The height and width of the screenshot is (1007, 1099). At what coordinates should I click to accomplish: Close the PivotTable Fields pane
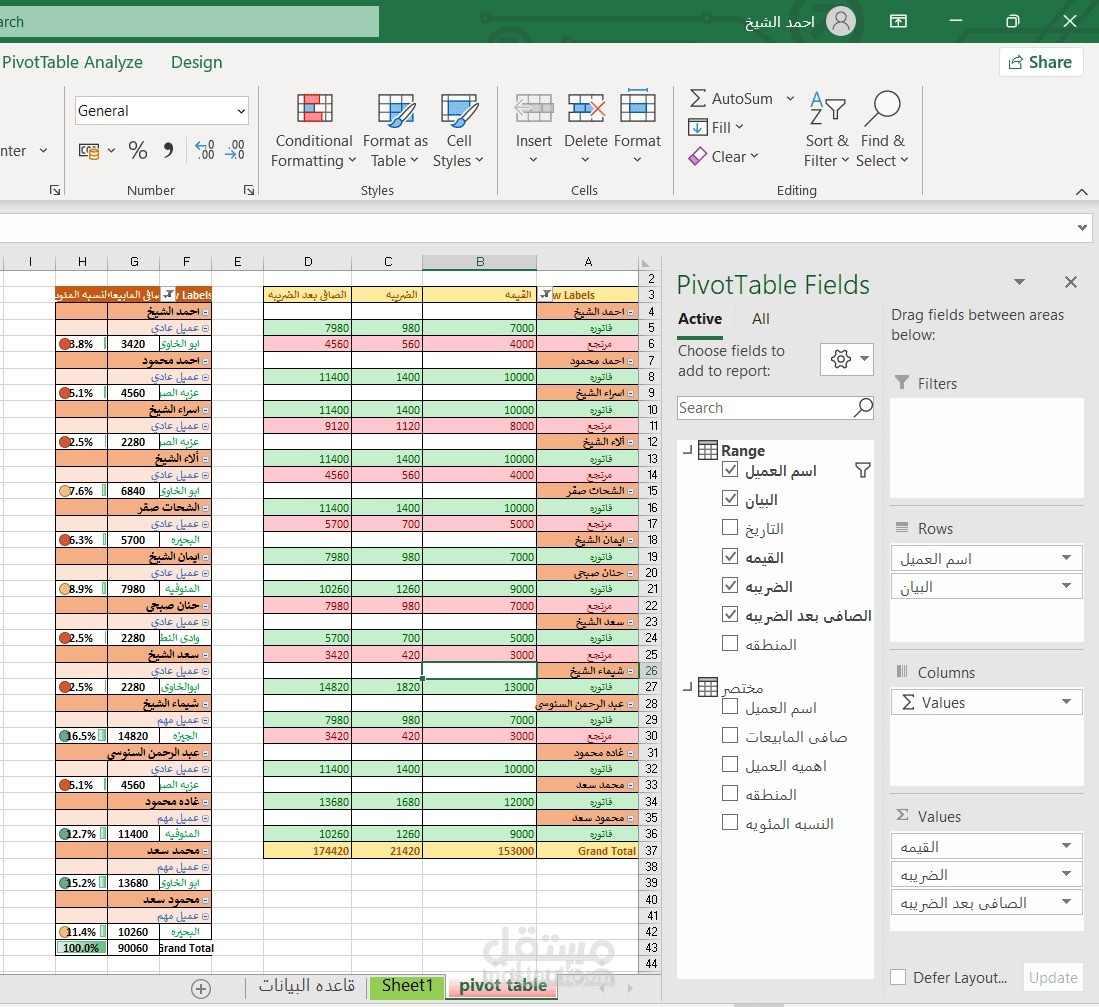coord(1070,282)
